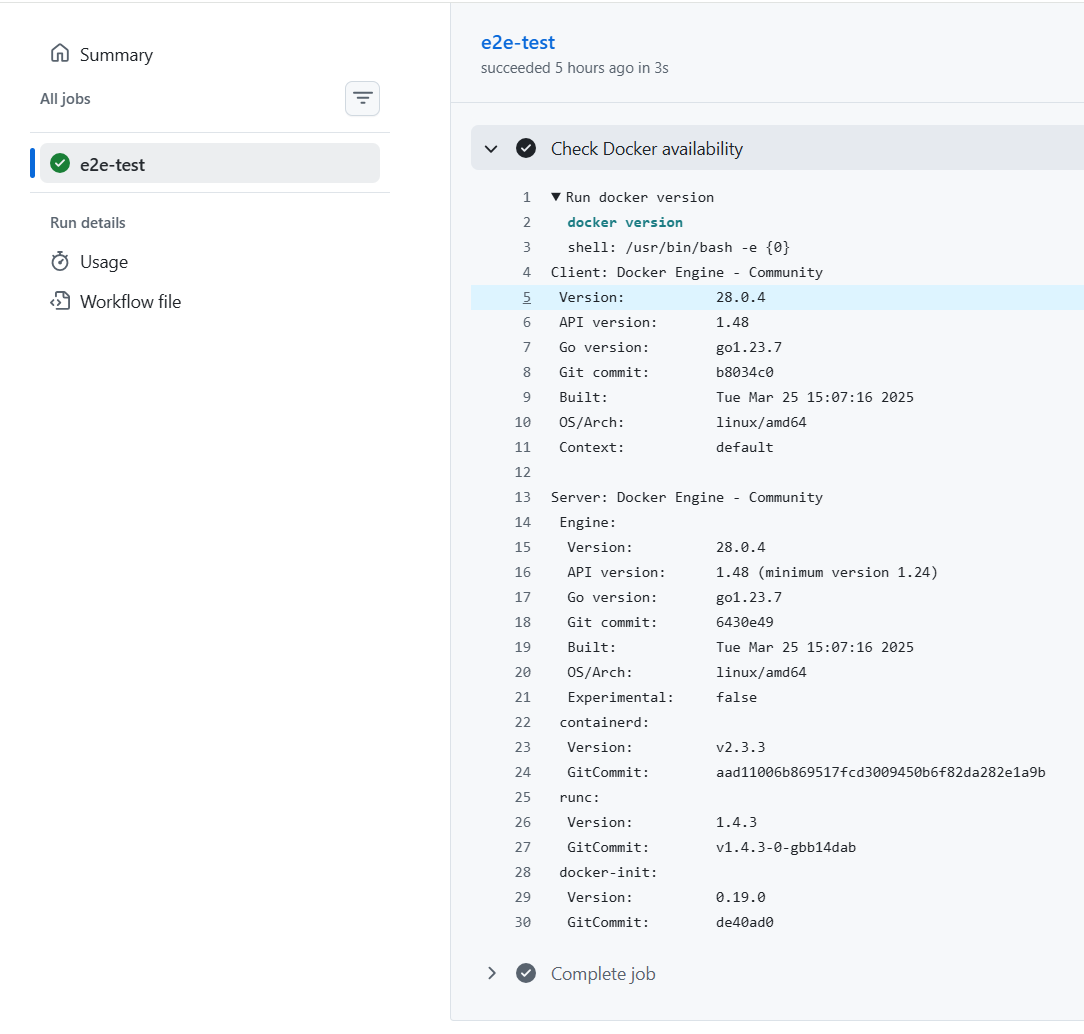The height and width of the screenshot is (1034, 1084).
Task: Expand the Complete job step
Action: coord(492,973)
